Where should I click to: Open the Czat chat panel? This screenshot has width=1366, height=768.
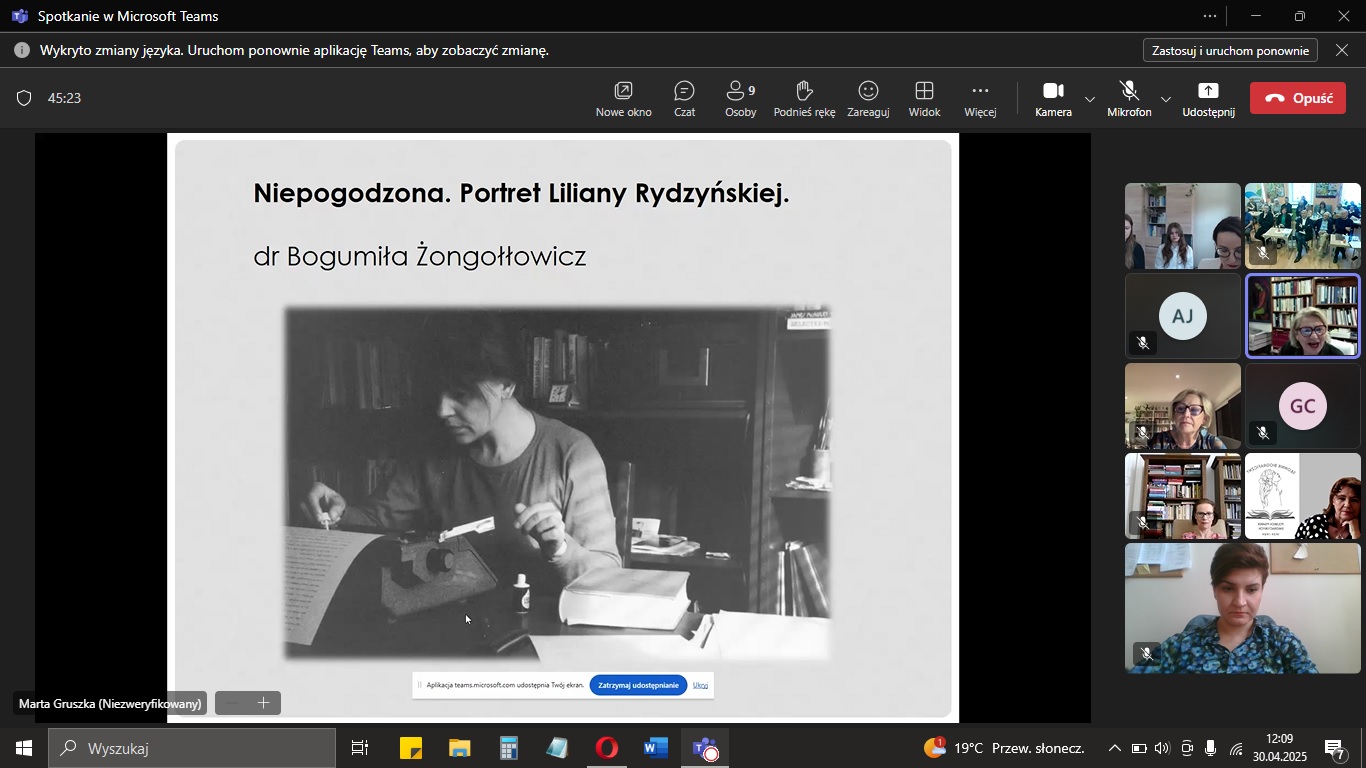click(684, 98)
